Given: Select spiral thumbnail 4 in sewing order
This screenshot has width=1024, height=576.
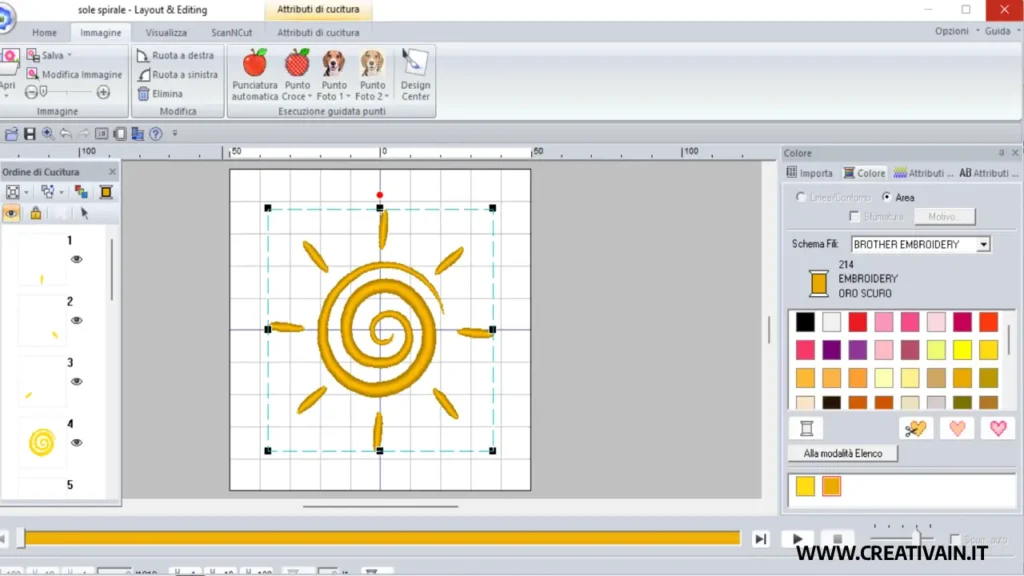Looking at the screenshot, I should [x=42, y=443].
